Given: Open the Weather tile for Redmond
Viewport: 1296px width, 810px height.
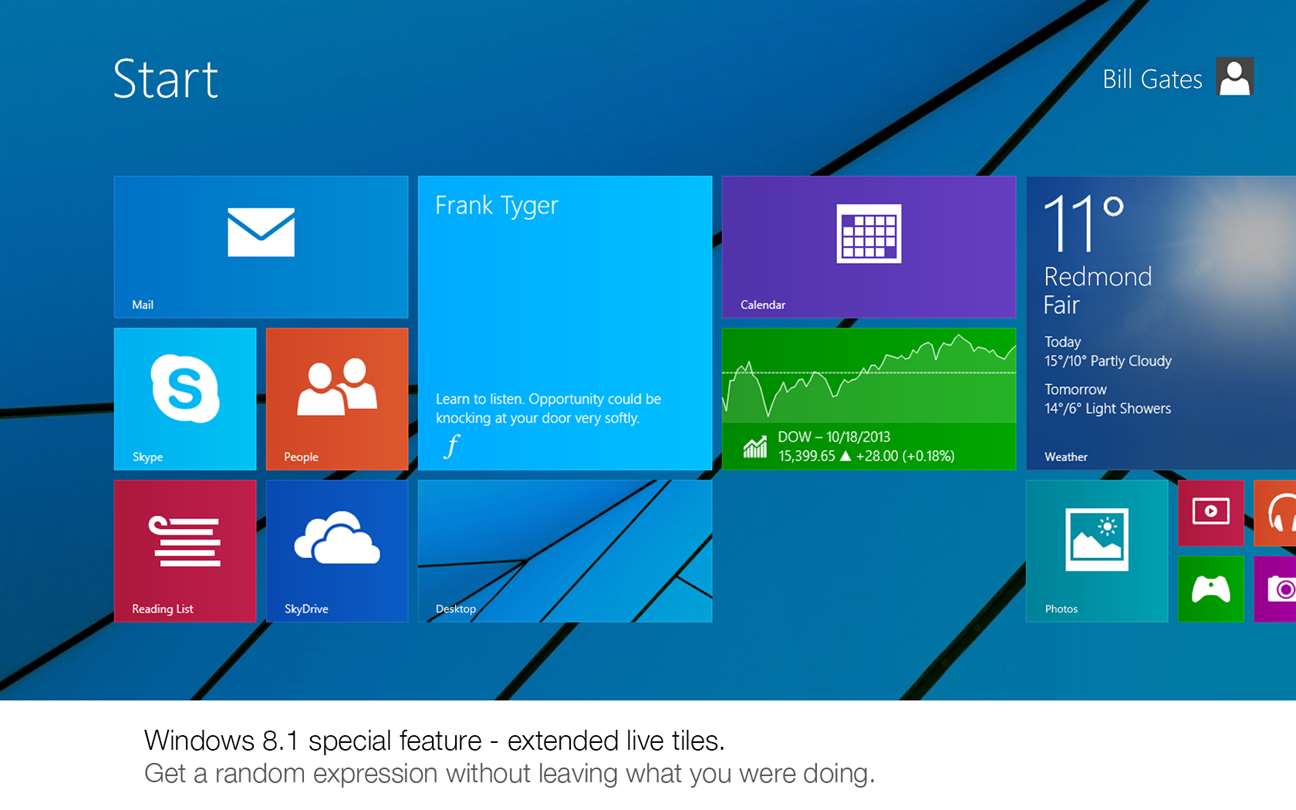Looking at the screenshot, I should point(1161,323).
